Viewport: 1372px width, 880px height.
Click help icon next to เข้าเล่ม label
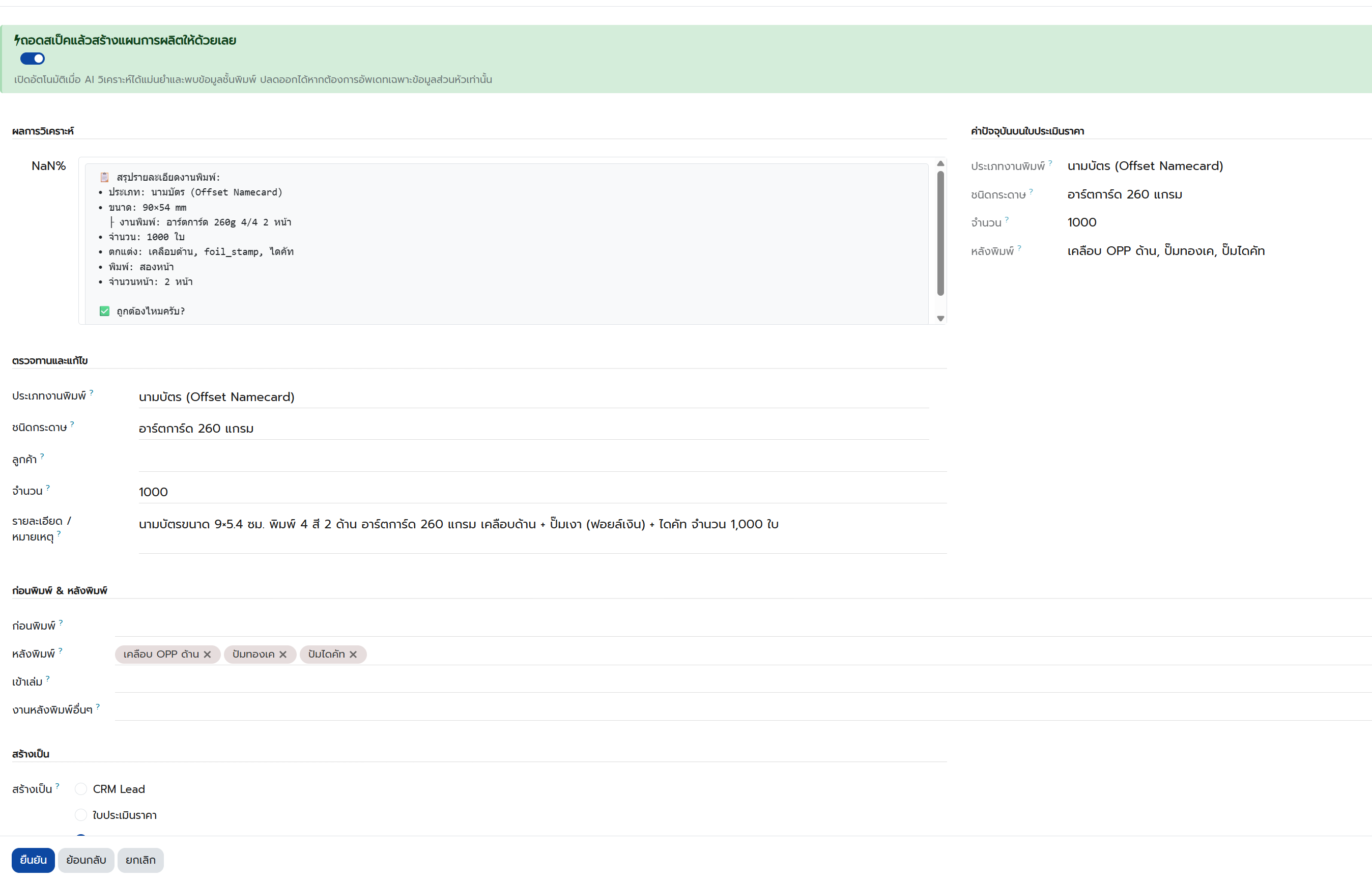pyautogui.click(x=48, y=678)
